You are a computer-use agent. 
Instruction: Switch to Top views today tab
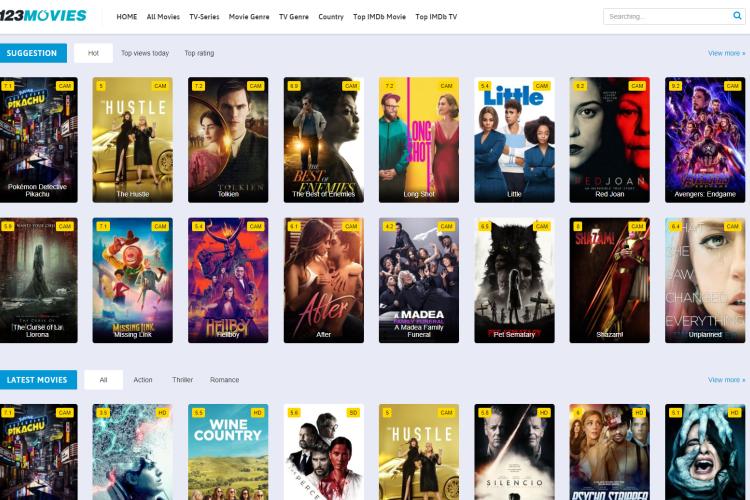click(145, 53)
